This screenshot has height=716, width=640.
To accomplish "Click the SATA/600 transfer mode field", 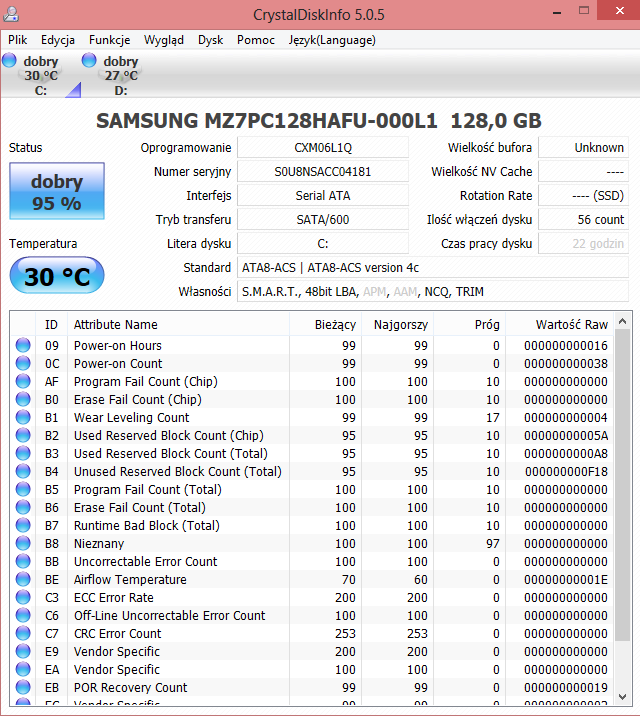I will pyautogui.click(x=323, y=220).
